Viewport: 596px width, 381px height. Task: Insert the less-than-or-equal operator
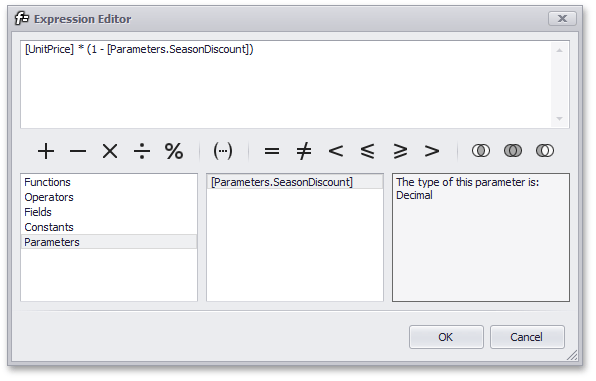coord(368,151)
